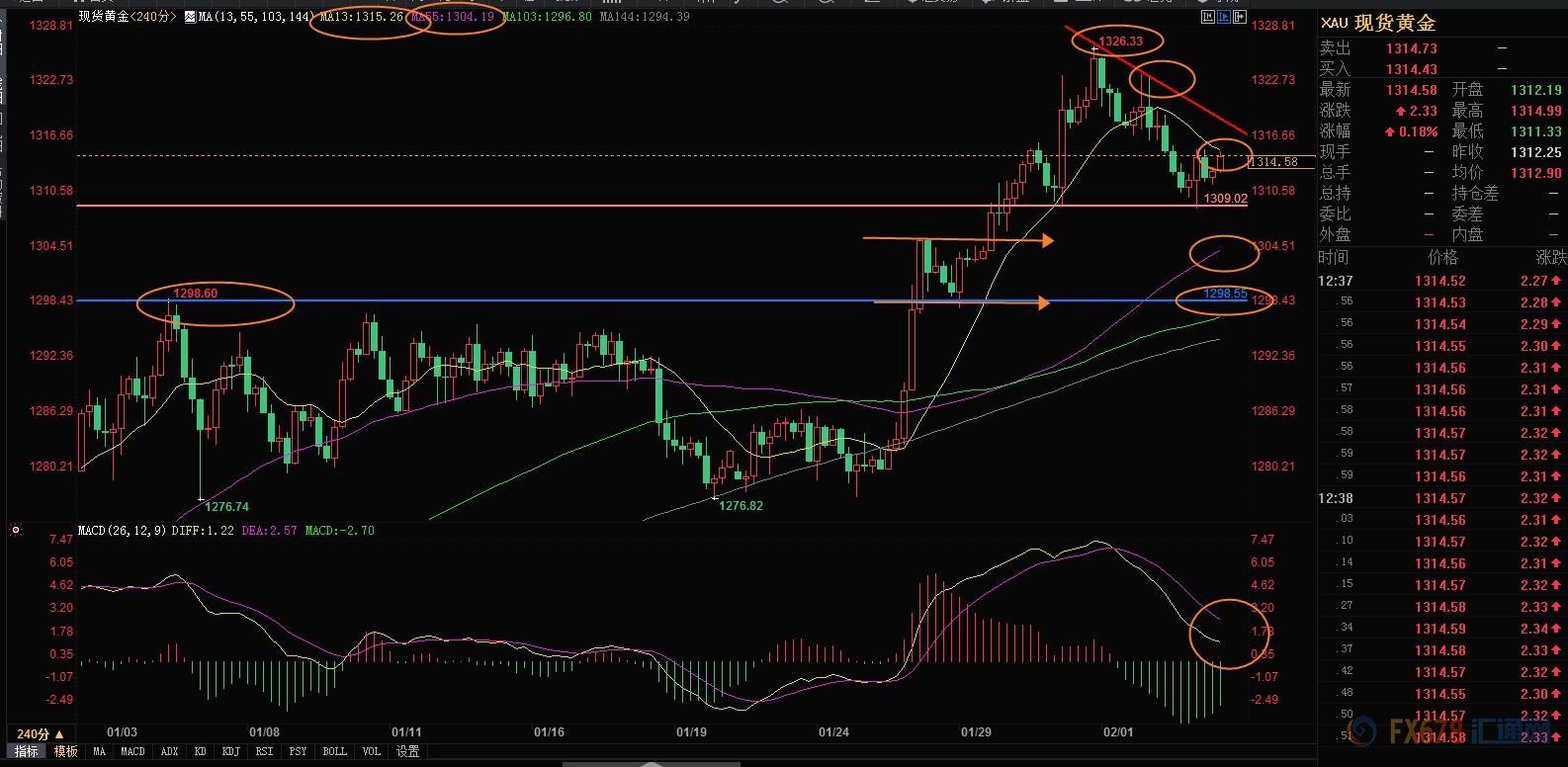The width and height of the screenshot is (1568, 767).
Task: Click the 最高 value 1314.99
Action: coord(1536,111)
